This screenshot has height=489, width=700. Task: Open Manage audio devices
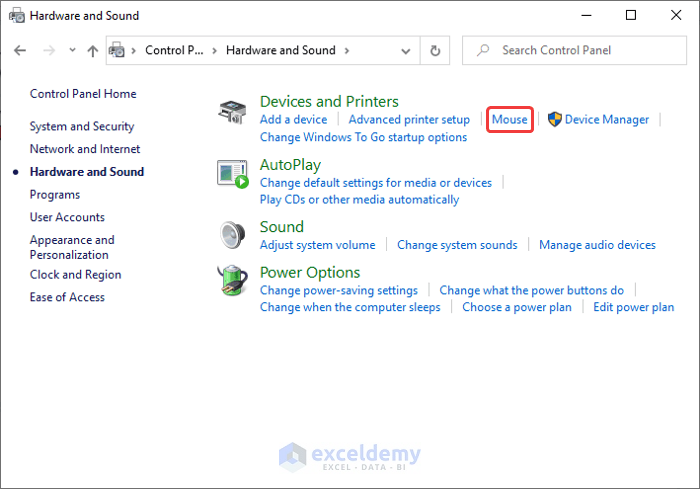coord(597,245)
